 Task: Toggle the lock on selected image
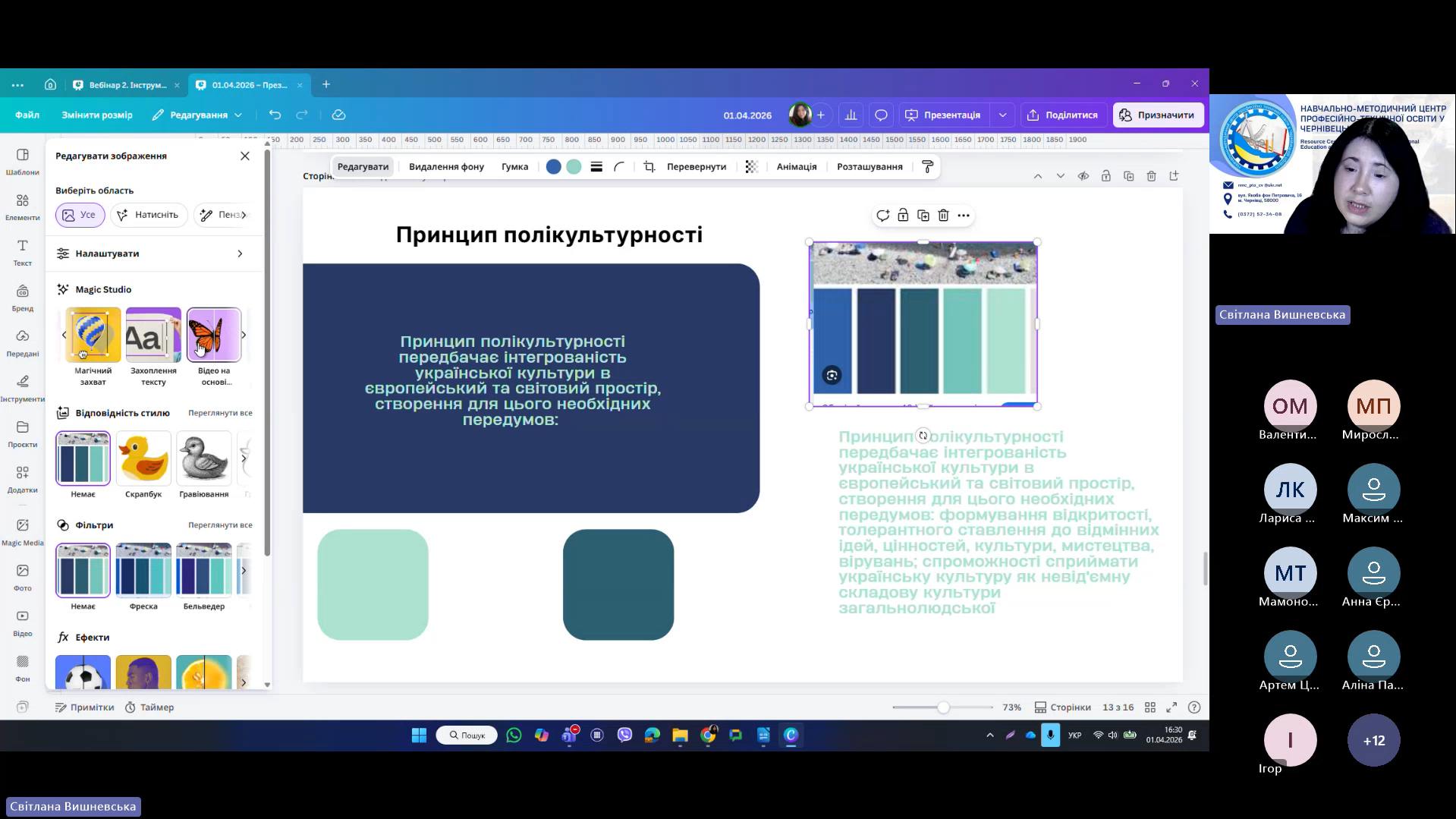pyautogui.click(x=903, y=216)
